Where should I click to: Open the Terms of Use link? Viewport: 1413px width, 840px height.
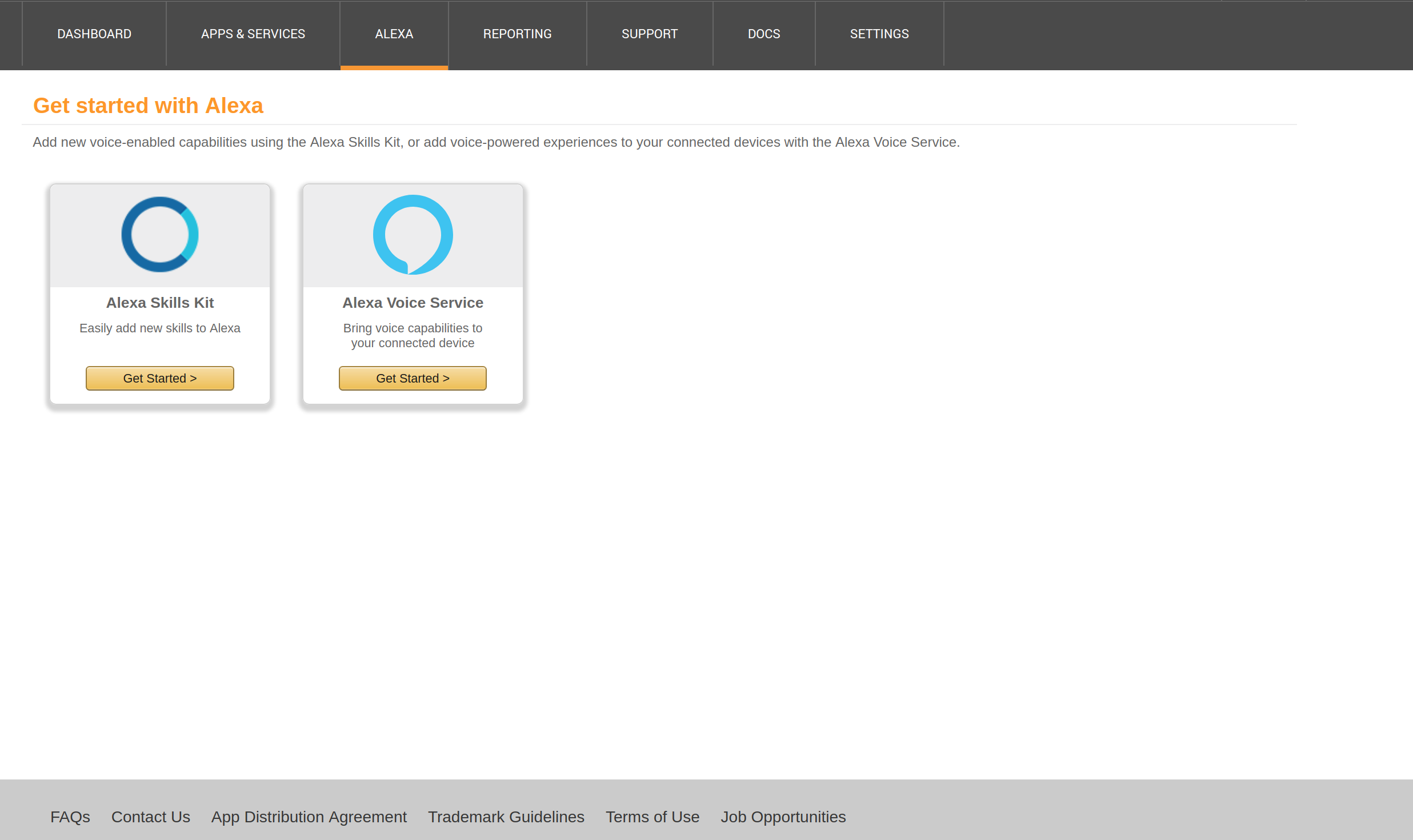point(653,817)
